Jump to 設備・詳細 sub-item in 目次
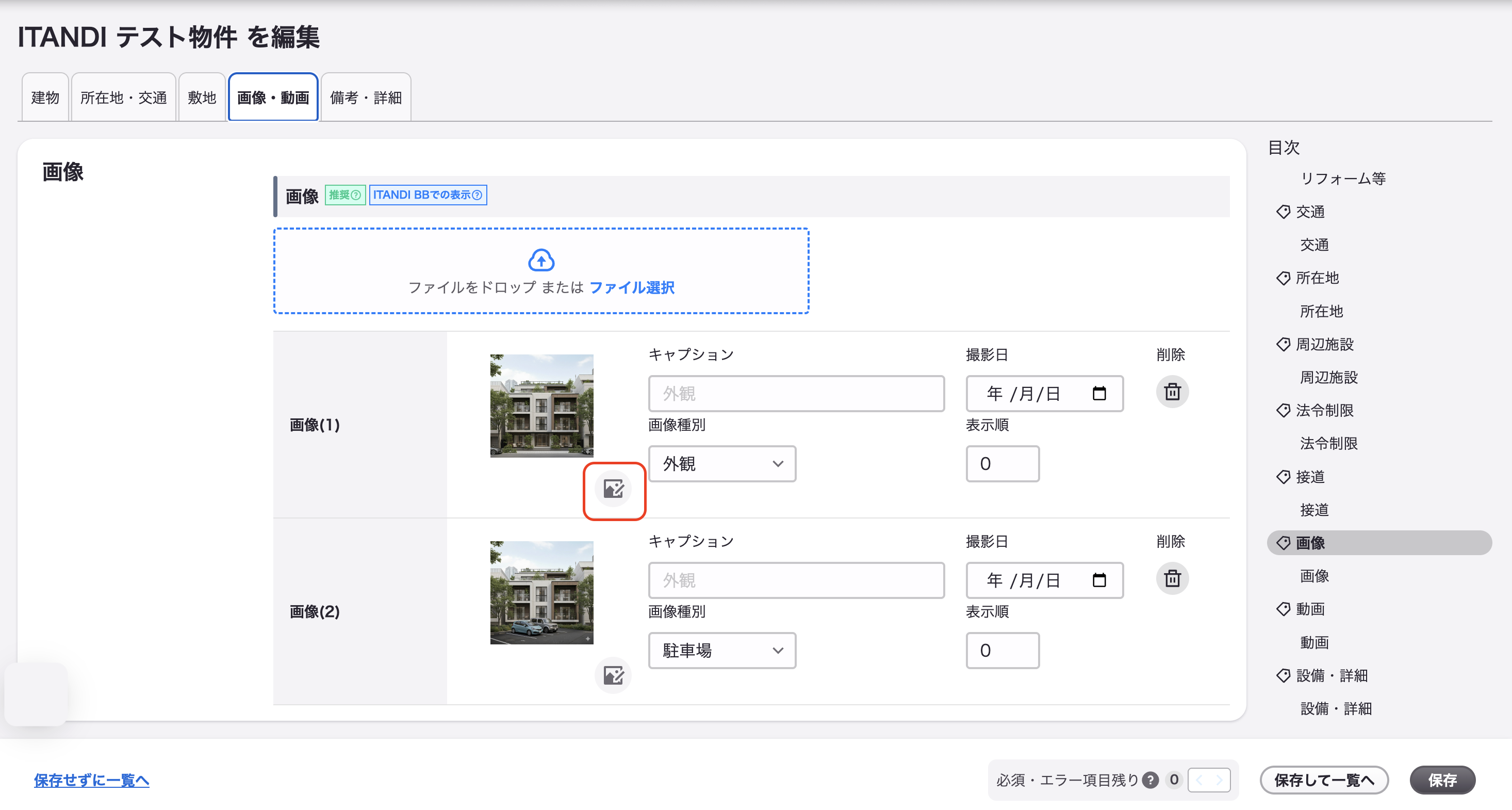The width and height of the screenshot is (1512, 810). (1336, 709)
